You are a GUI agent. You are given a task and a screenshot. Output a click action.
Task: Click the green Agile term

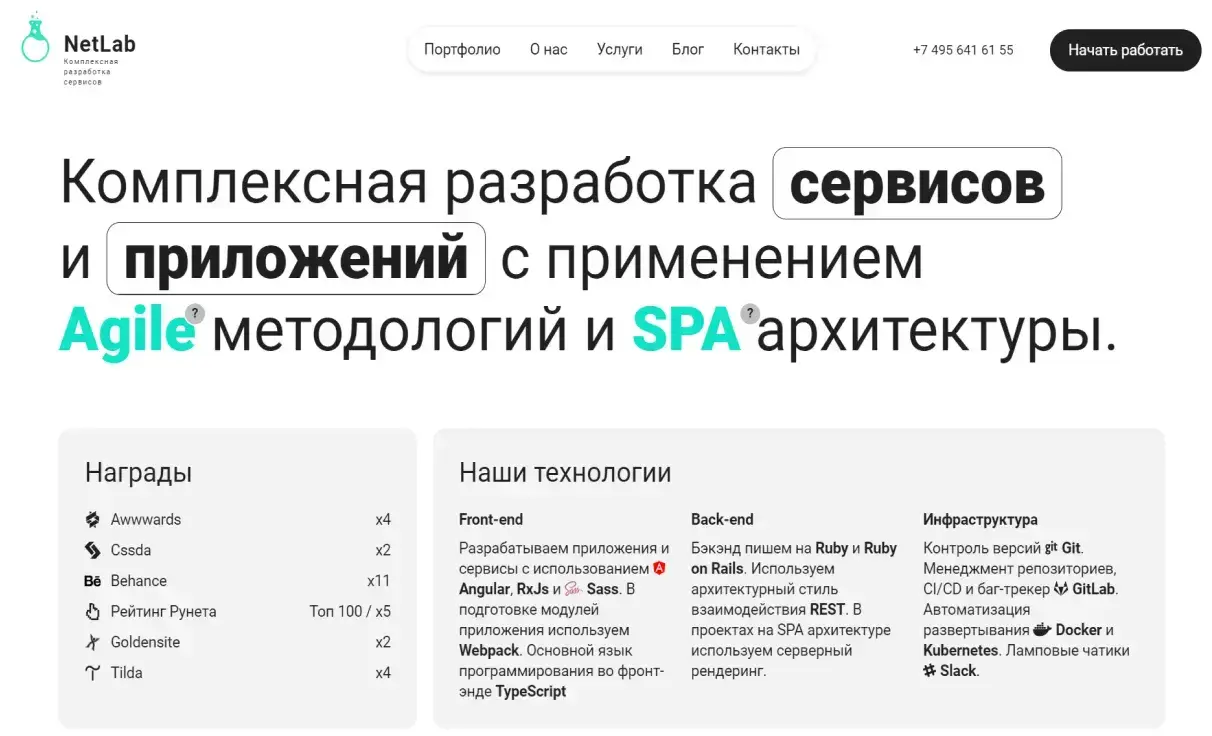[127, 332]
